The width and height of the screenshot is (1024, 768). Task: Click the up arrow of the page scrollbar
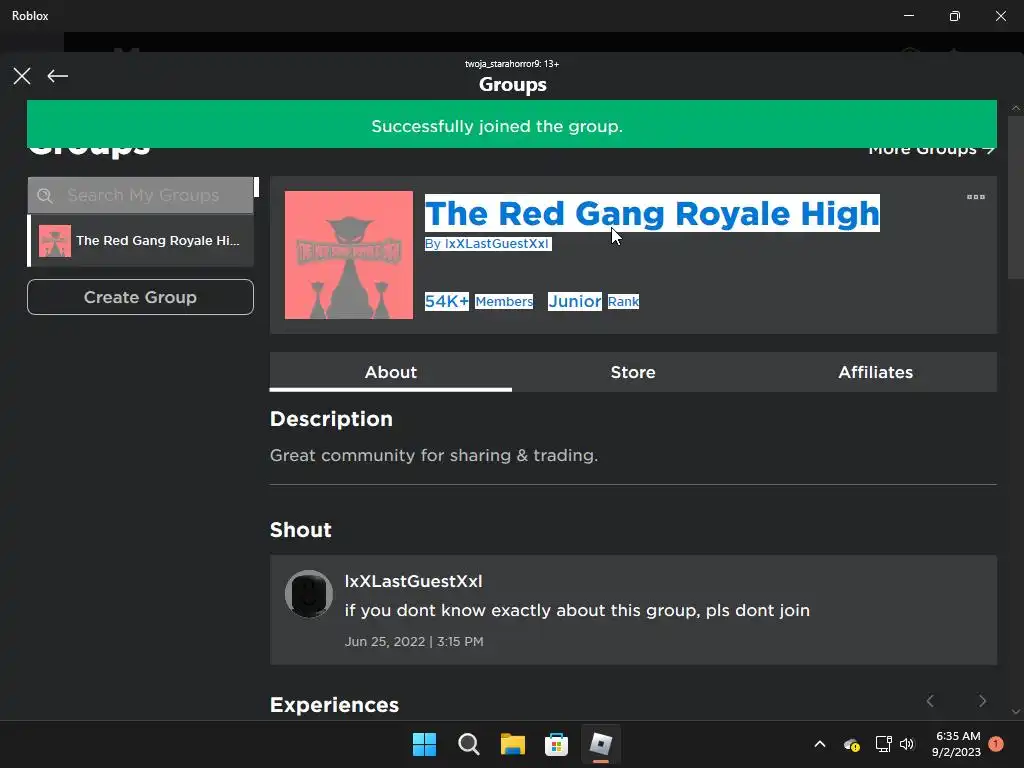[x=1016, y=108]
